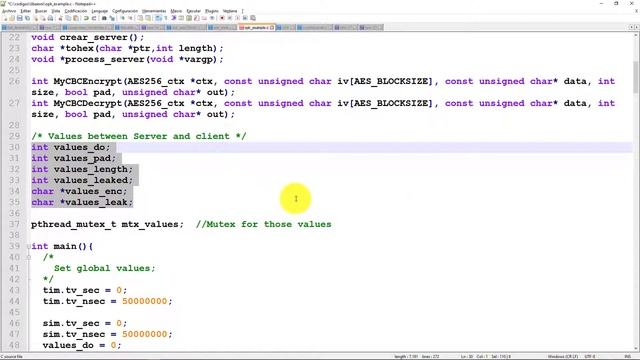Open the Vista menu

coord(56,11)
